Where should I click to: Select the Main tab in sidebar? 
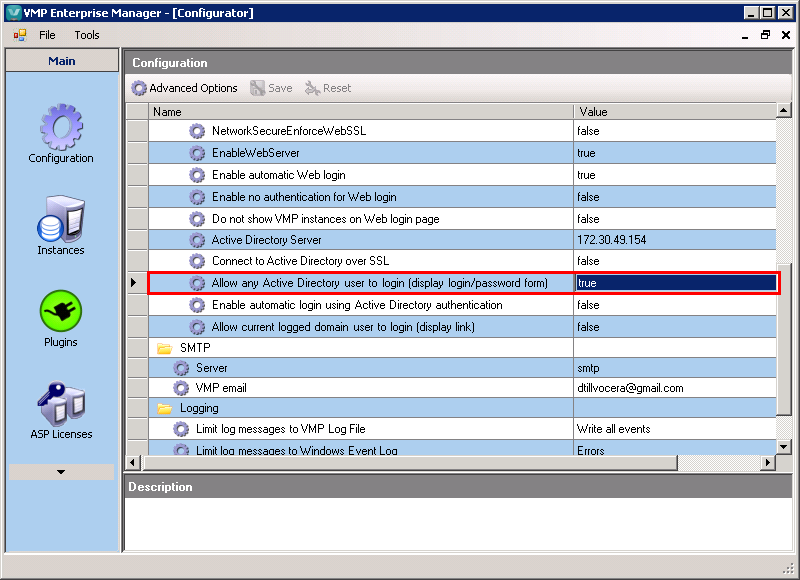click(62, 61)
